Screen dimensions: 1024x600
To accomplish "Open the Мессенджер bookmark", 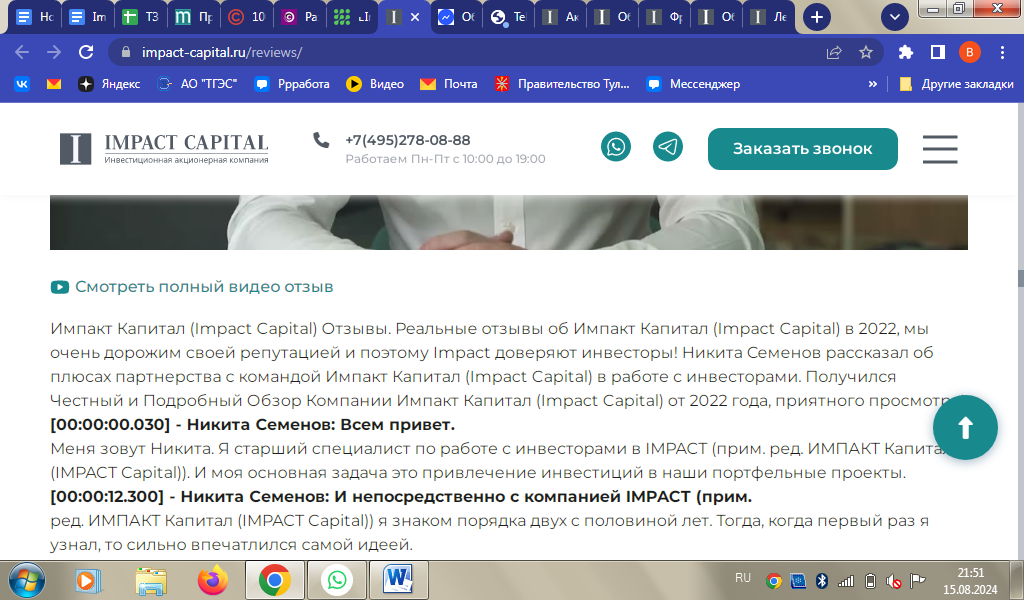I will pos(693,84).
